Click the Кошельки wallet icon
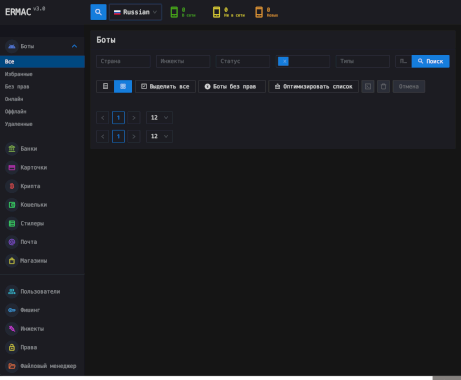 (12, 205)
